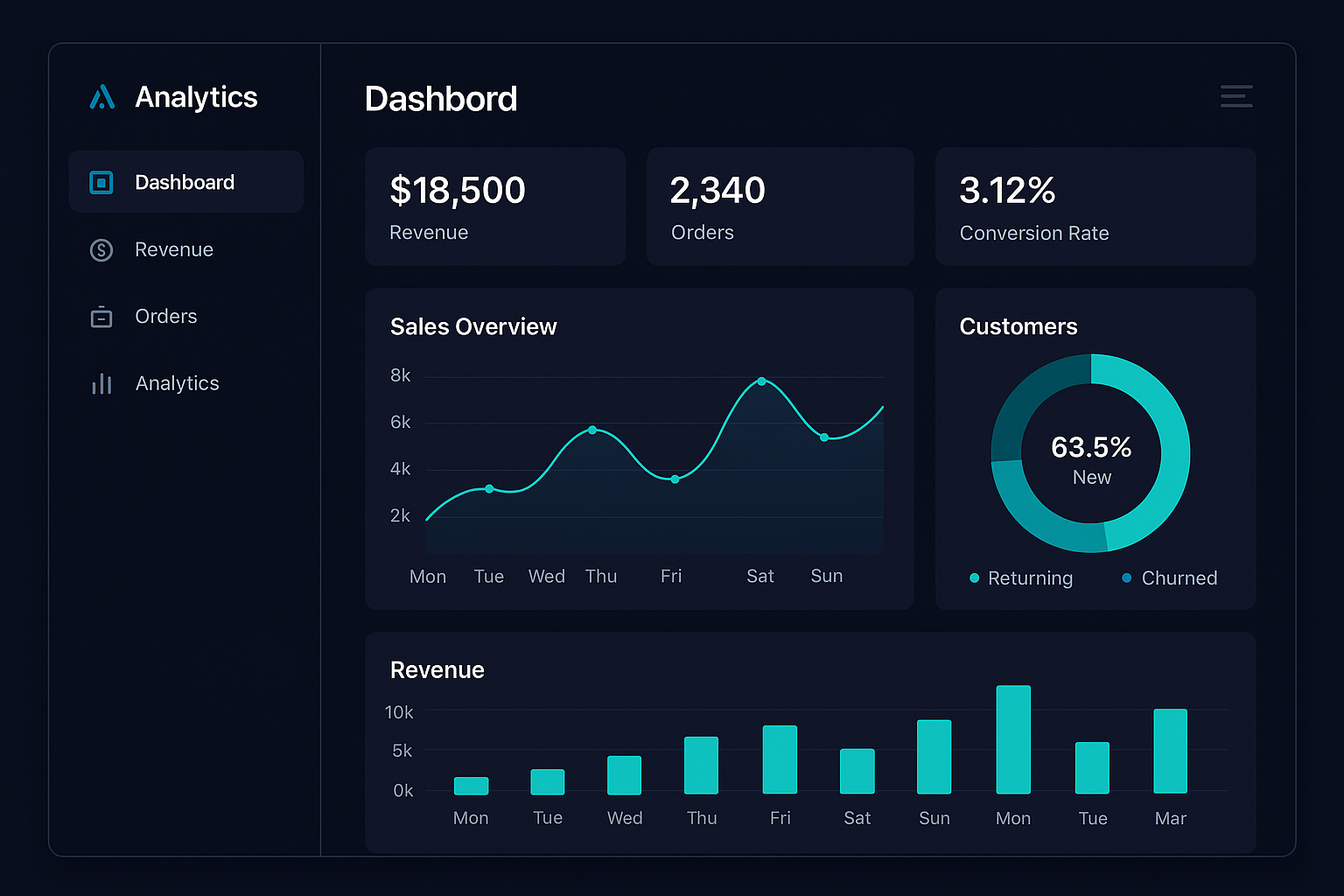Open the 3.12% Conversion Rate card

pos(1095,206)
